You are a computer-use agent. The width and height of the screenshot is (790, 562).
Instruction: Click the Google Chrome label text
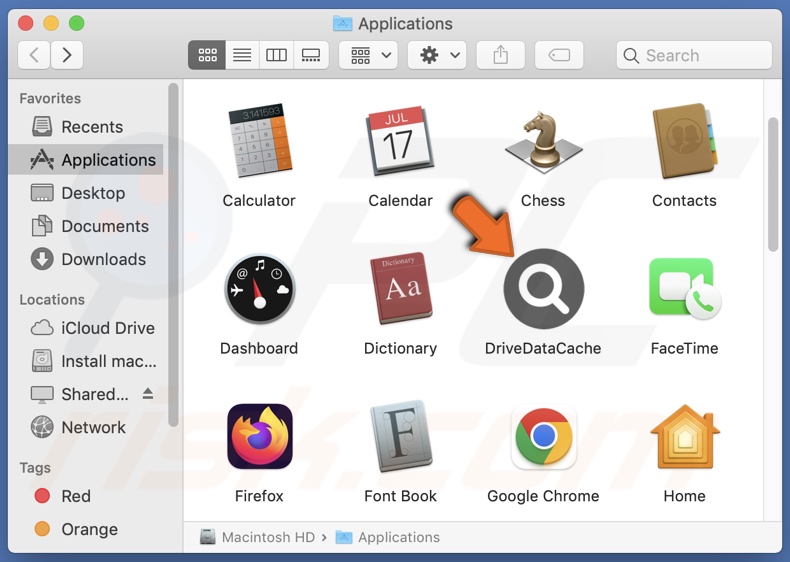tap(543, 496)
